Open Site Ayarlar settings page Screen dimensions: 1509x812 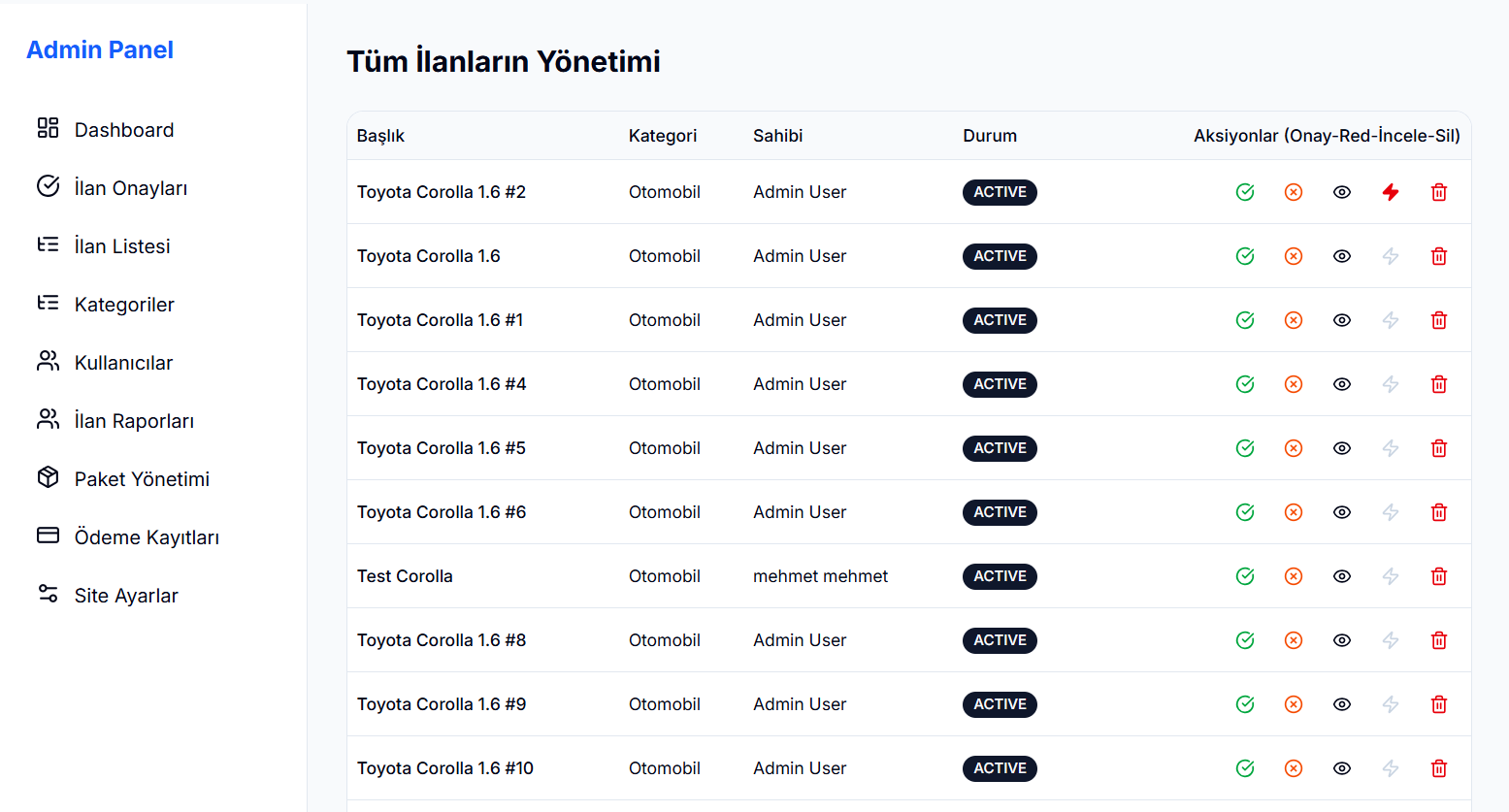126,596
